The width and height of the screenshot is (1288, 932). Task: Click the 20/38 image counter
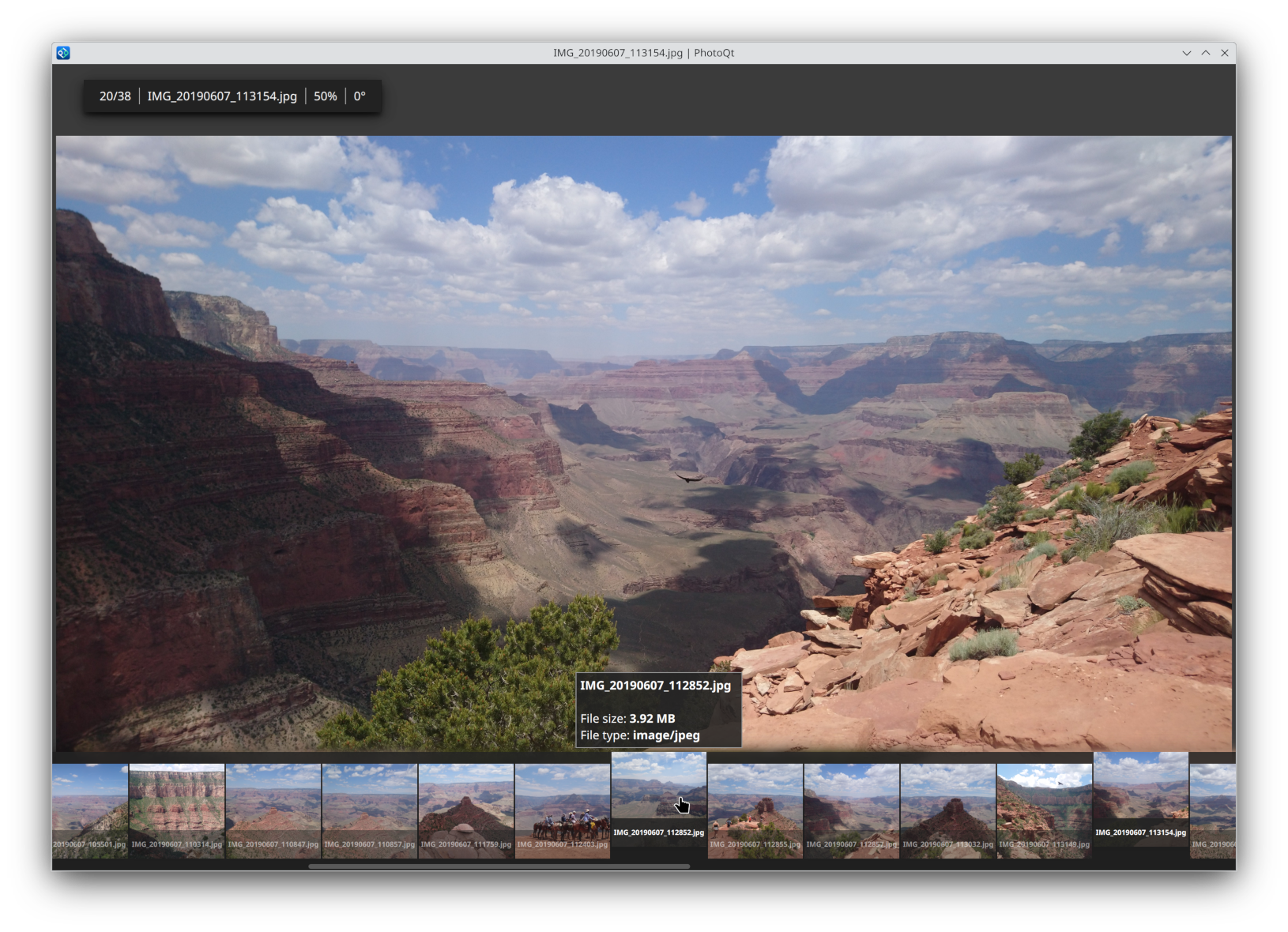[115, 96]
